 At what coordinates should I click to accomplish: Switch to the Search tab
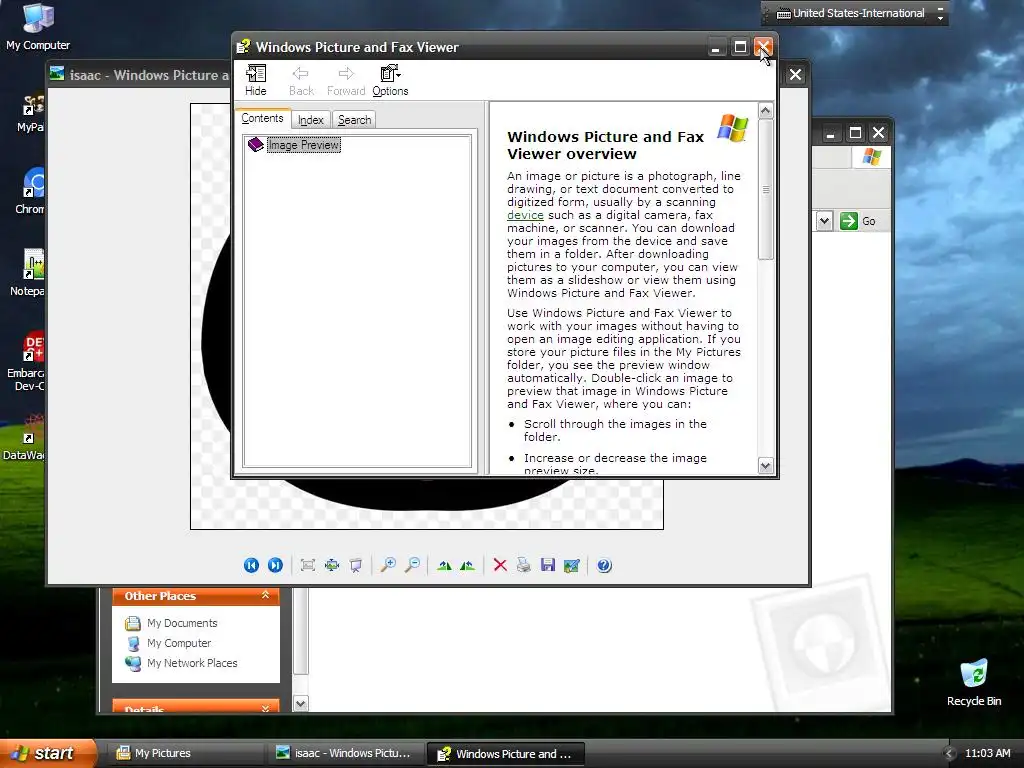coord(355,120)
